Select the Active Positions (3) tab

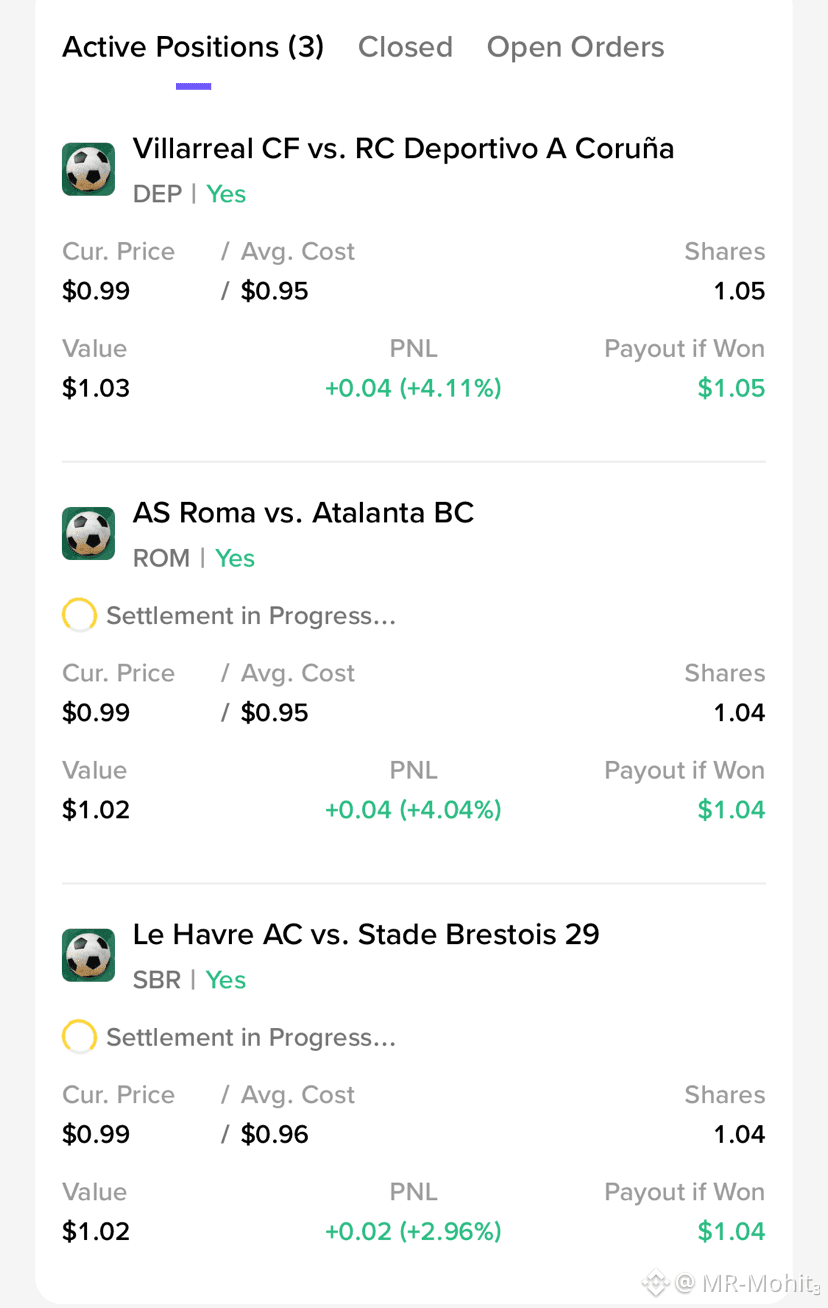(193, 47)
